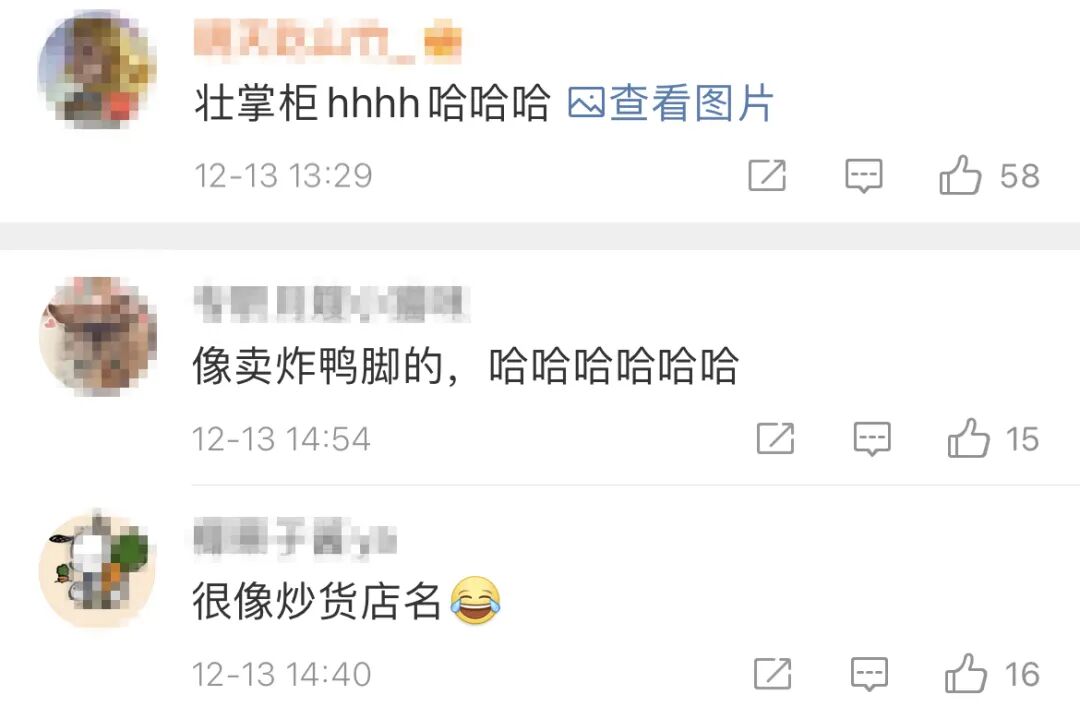Like the 壮掌柜 comment with 58 likes
Viewport: 1080px width, 707px height.
pyautogui.click(x=960, y=175)
